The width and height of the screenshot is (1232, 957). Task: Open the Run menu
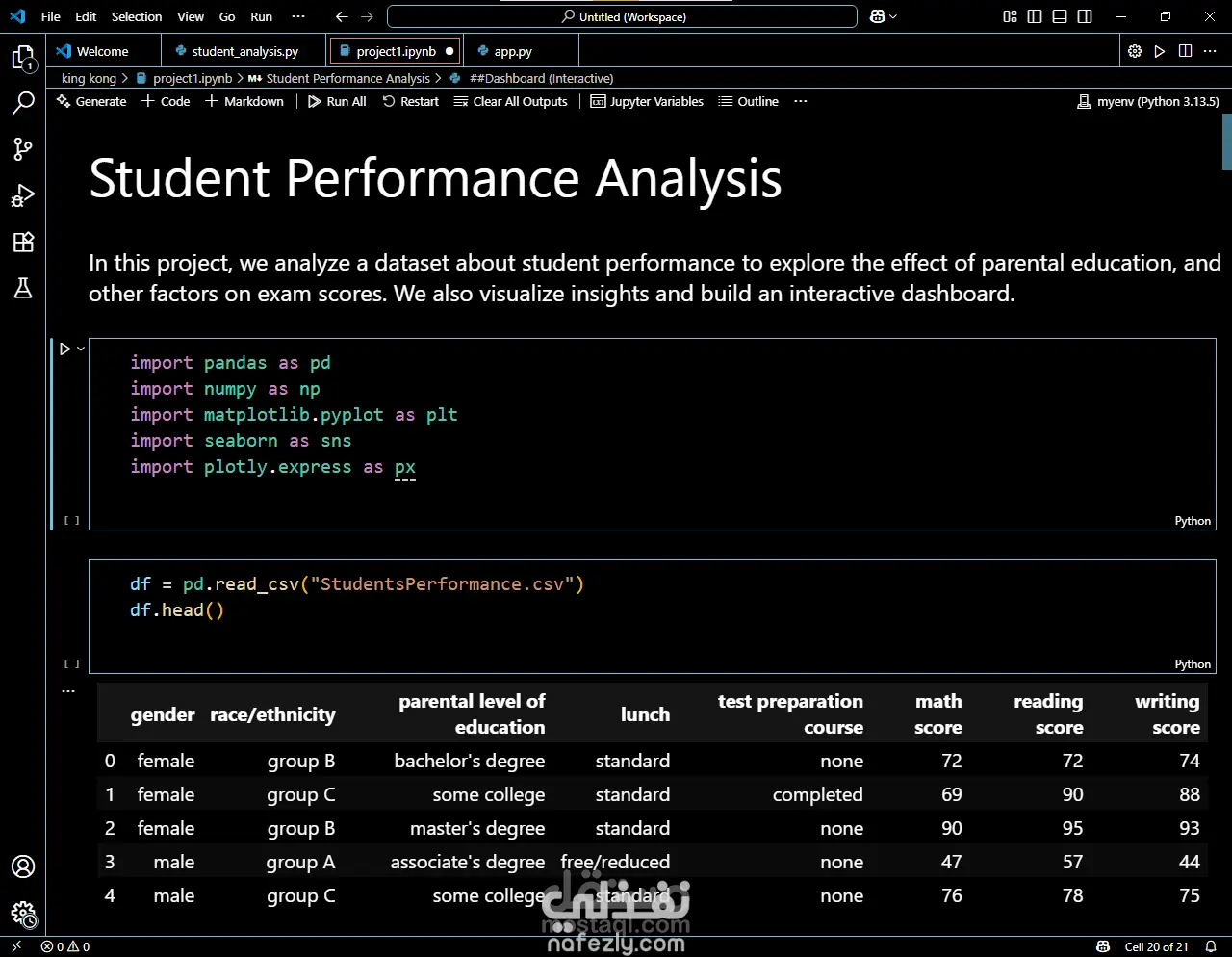[261, 16]
